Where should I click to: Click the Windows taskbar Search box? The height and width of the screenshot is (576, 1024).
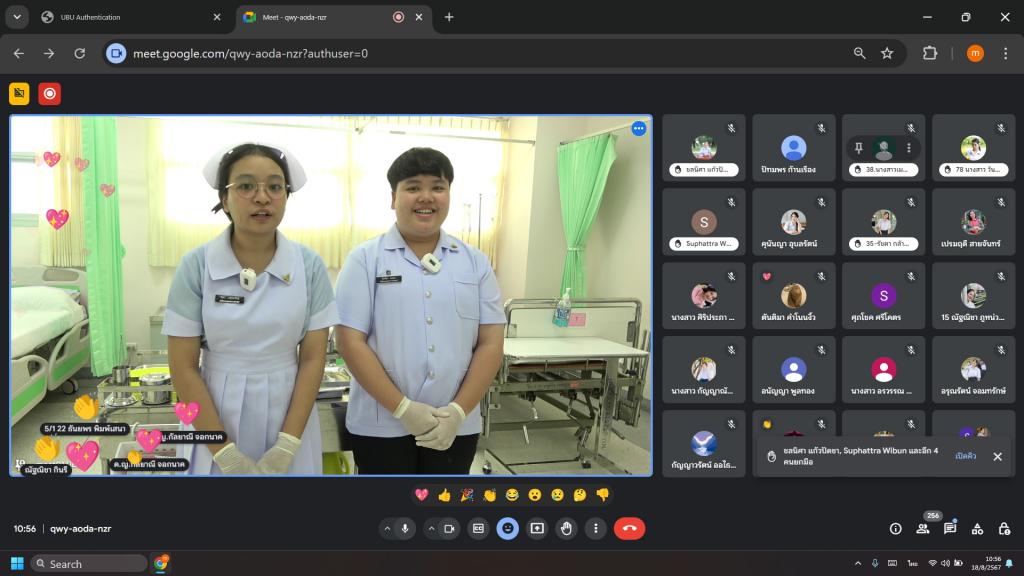coord(89,563)
